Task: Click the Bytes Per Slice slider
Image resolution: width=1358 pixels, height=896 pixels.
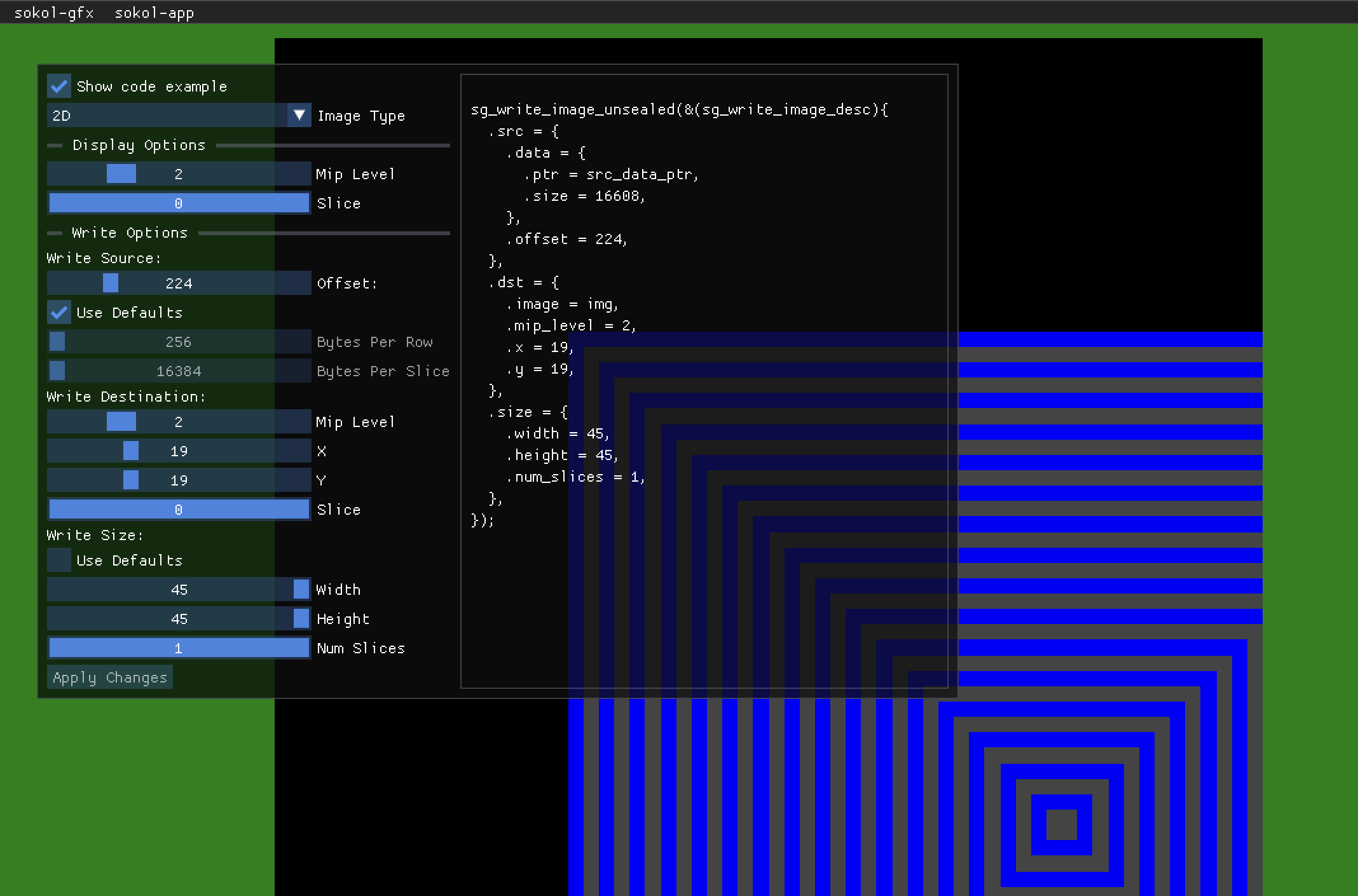Action: 179,370
